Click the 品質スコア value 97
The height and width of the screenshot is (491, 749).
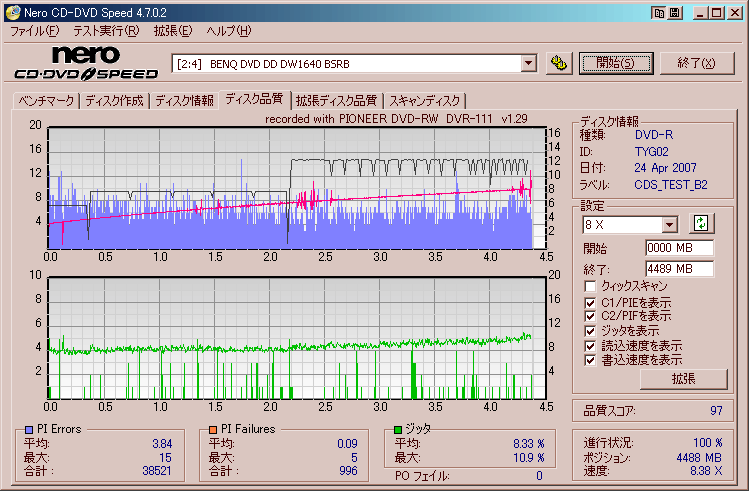click(716, 411)
